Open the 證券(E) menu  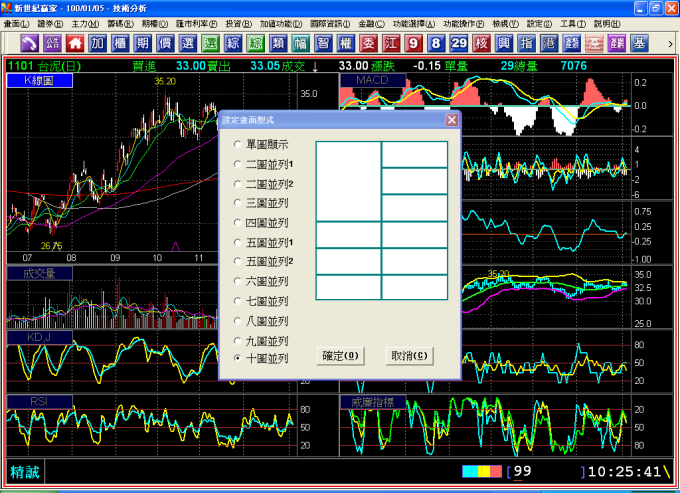pyautogui.click(x=50, y=24)
